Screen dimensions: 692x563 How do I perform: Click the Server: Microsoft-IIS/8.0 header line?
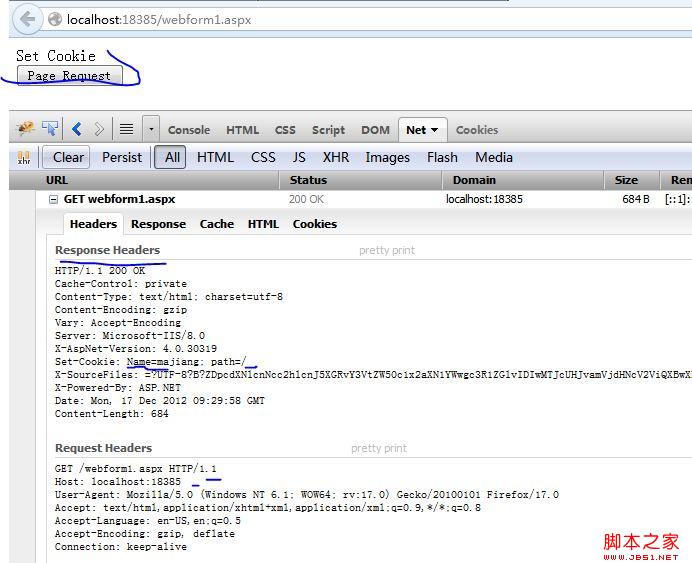pos(130,336)
